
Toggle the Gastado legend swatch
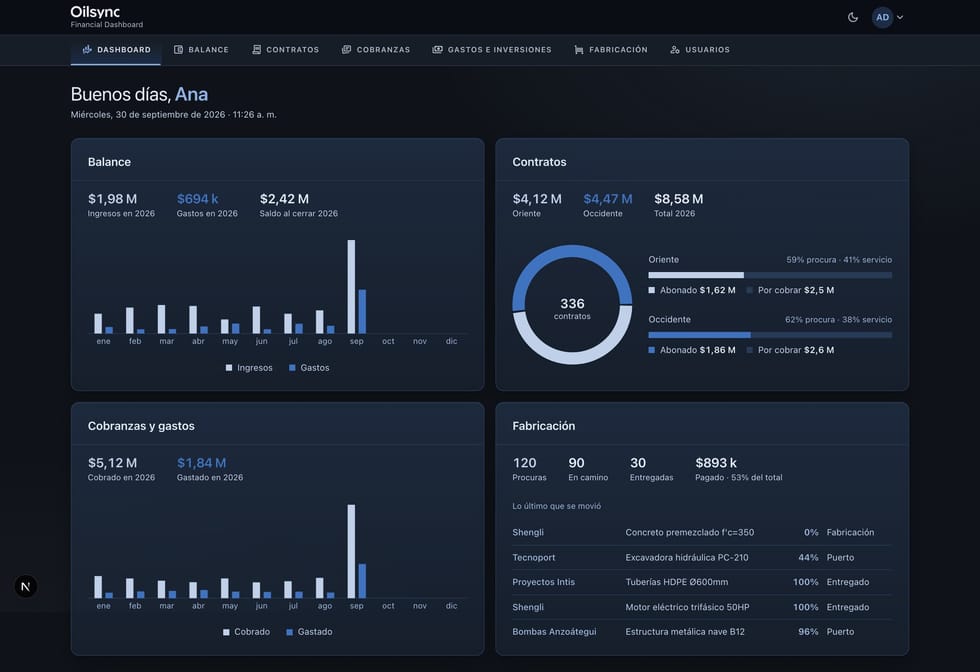pyautogui.click(x=289, y=632)
